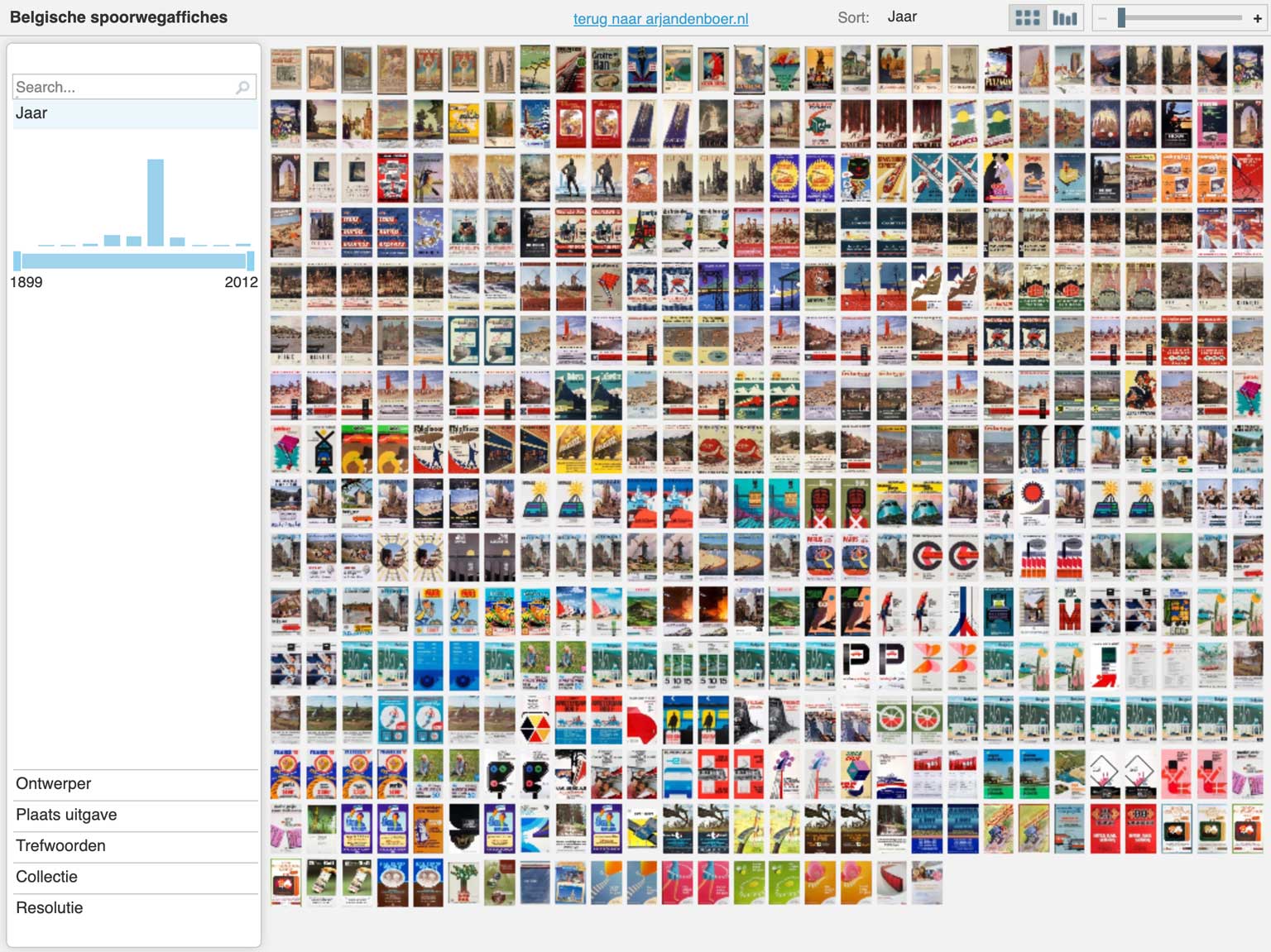Expand the Resolutie facet

(x=136, y=907)
